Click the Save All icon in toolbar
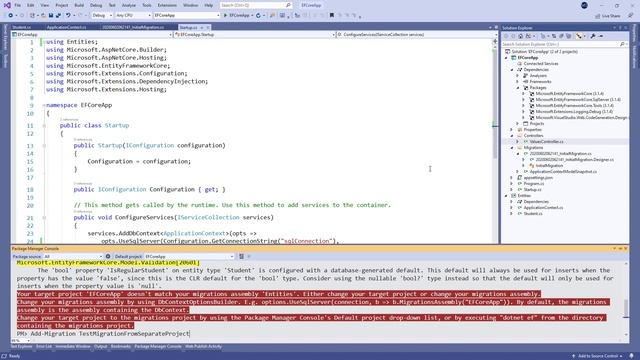Image resolution: width=640 pixels, height=360 pixels. 58,15
